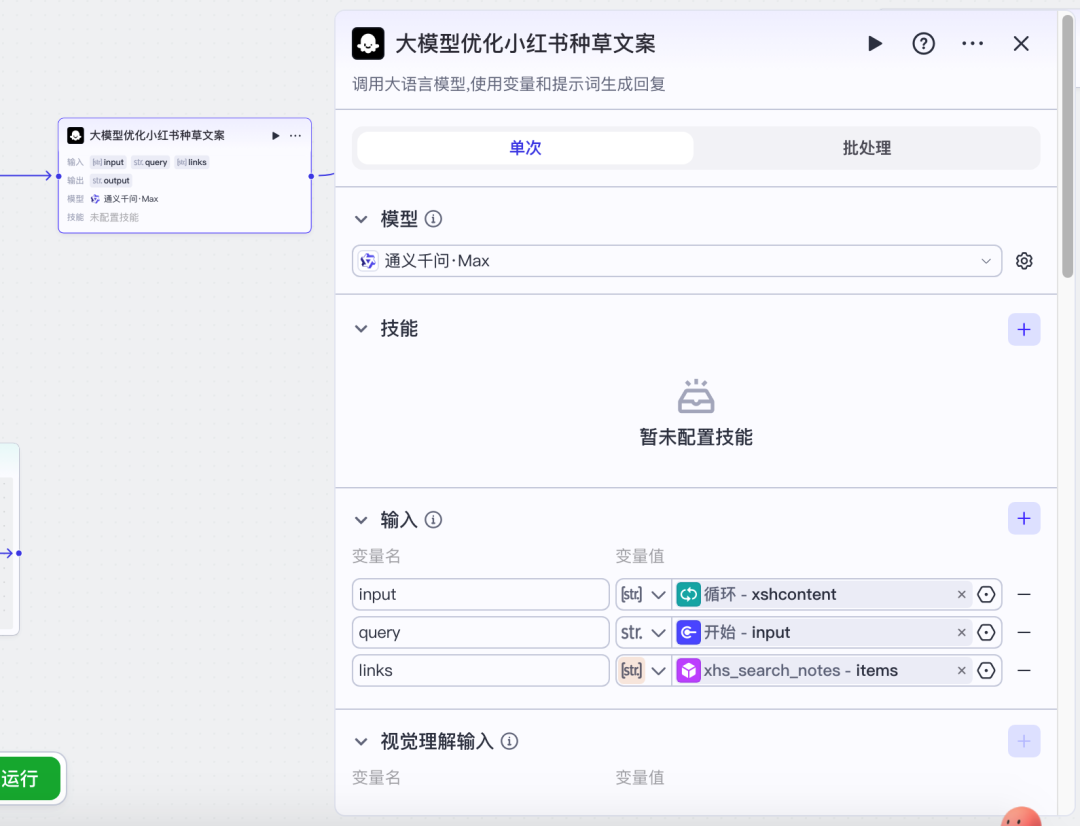
Task: Open type dropdown for links variable
Action: 643,670
